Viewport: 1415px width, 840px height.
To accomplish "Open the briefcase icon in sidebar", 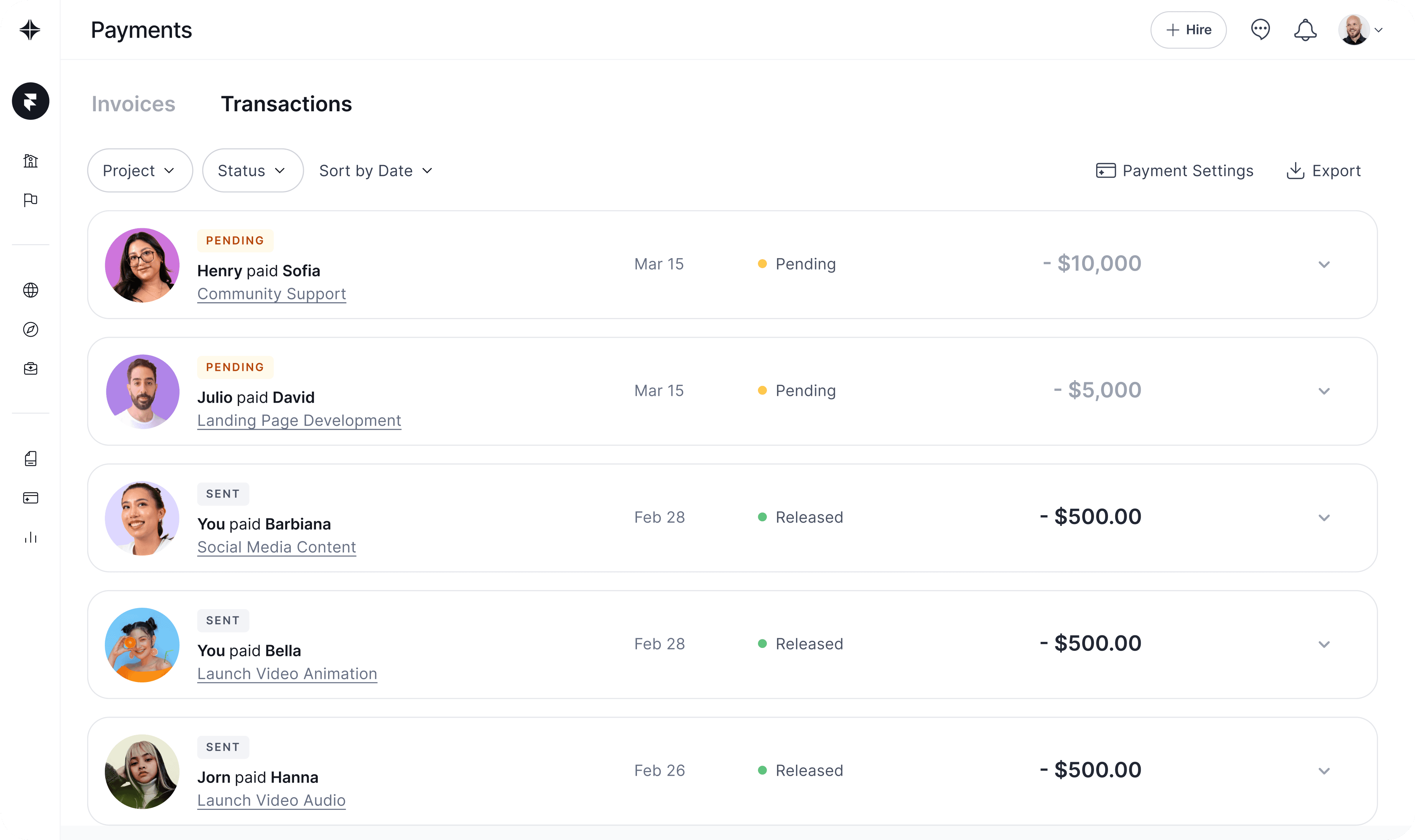I will click(x=31, y=369).
